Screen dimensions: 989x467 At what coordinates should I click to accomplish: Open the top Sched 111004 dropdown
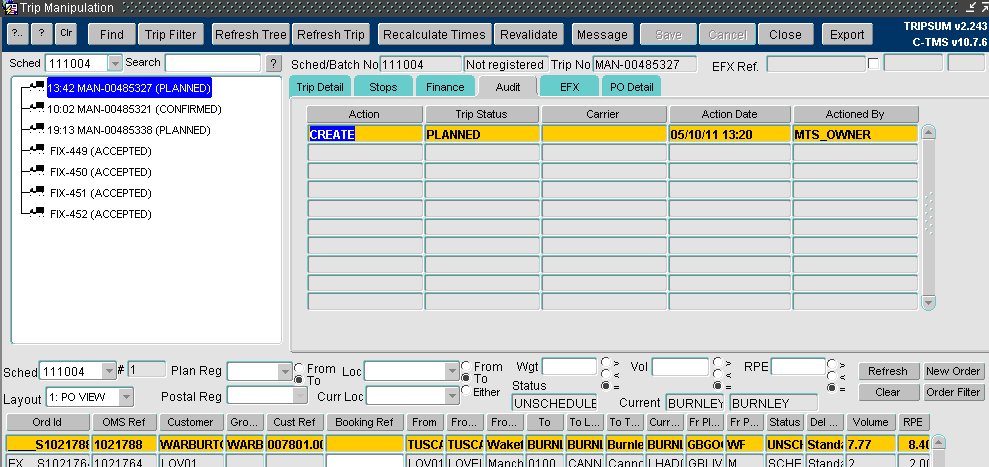[x=115, y=63]
